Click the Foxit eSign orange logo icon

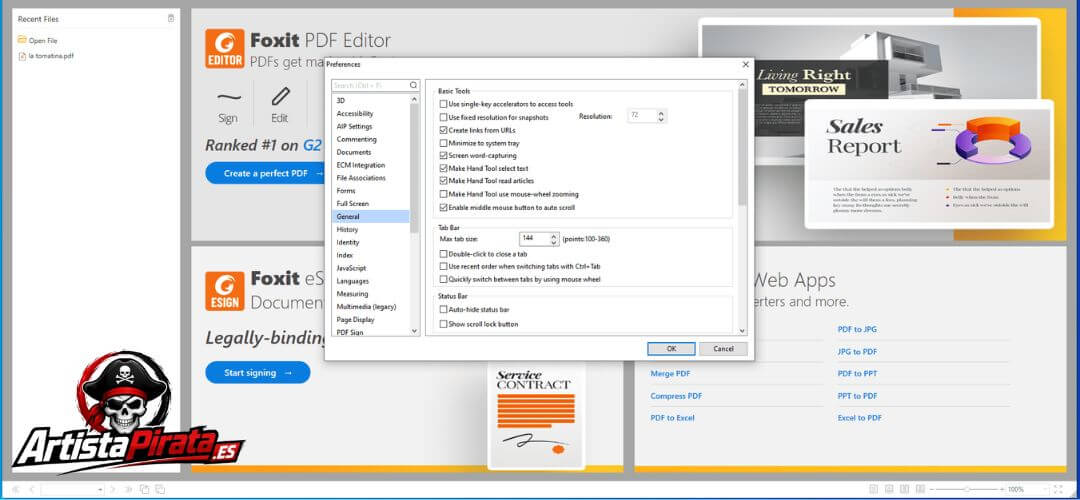coord(225,291)
